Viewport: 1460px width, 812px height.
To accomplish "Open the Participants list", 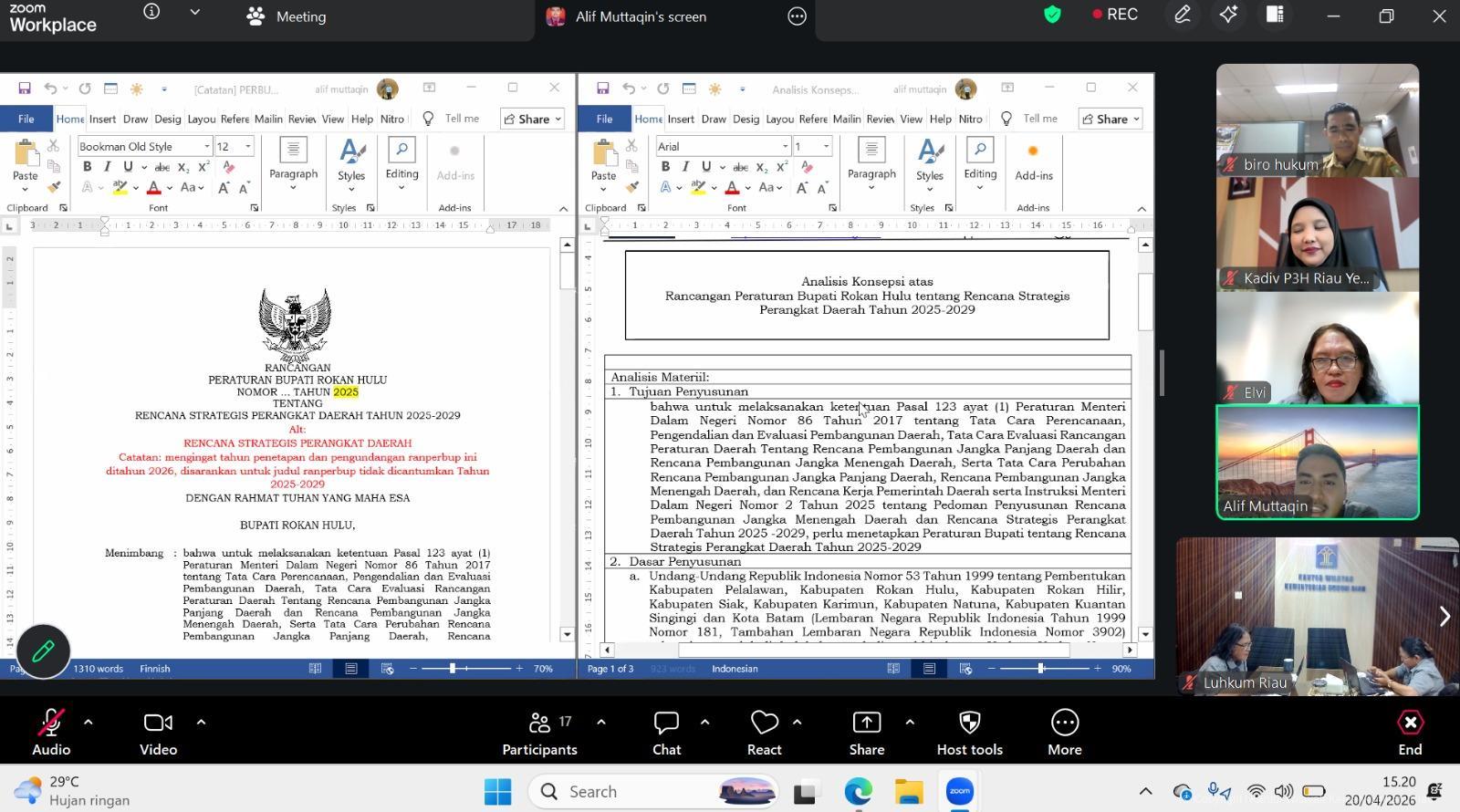I will click(539, 732).
